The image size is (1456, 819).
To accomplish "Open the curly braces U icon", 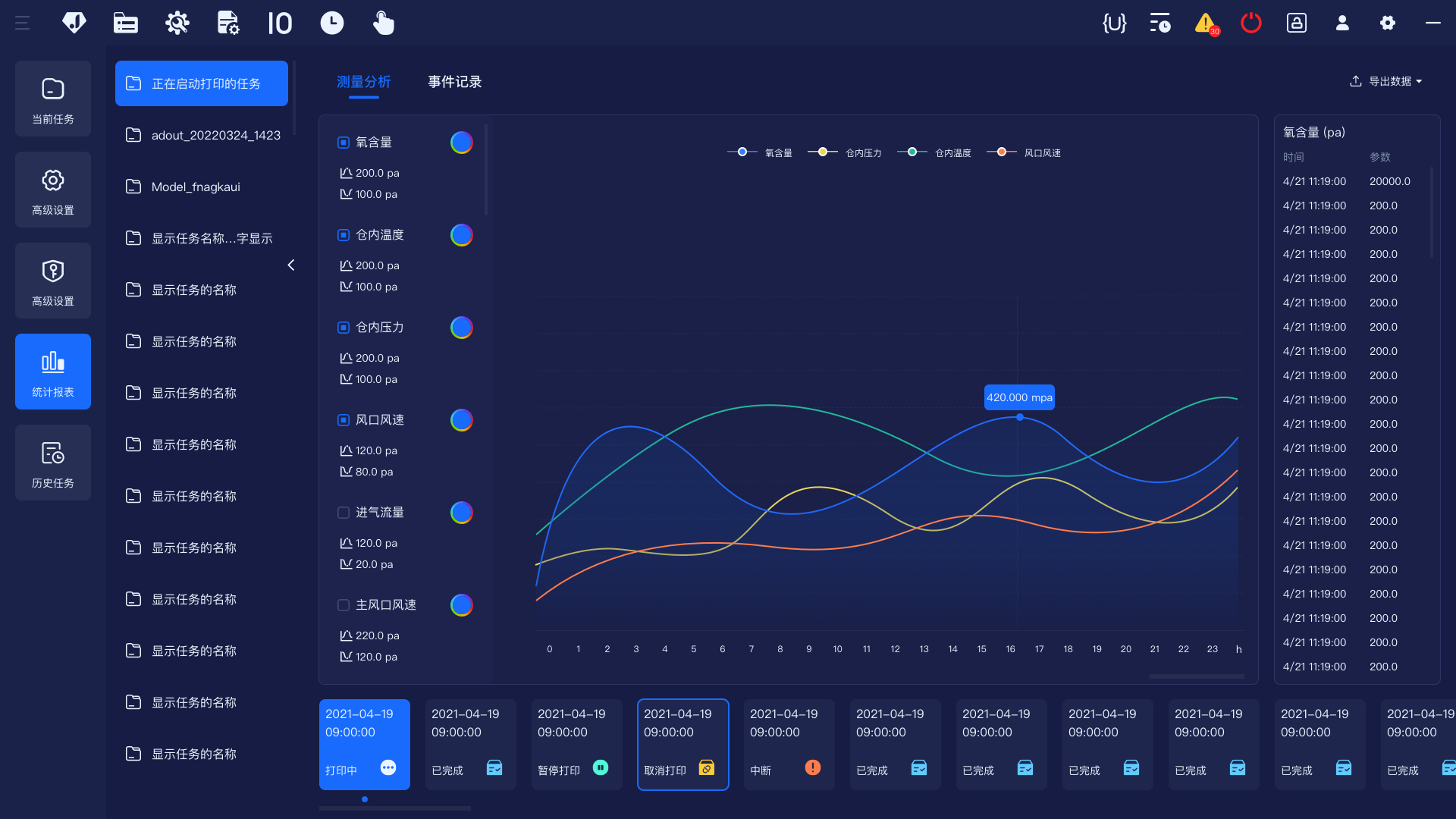I will coord(1114,23).
